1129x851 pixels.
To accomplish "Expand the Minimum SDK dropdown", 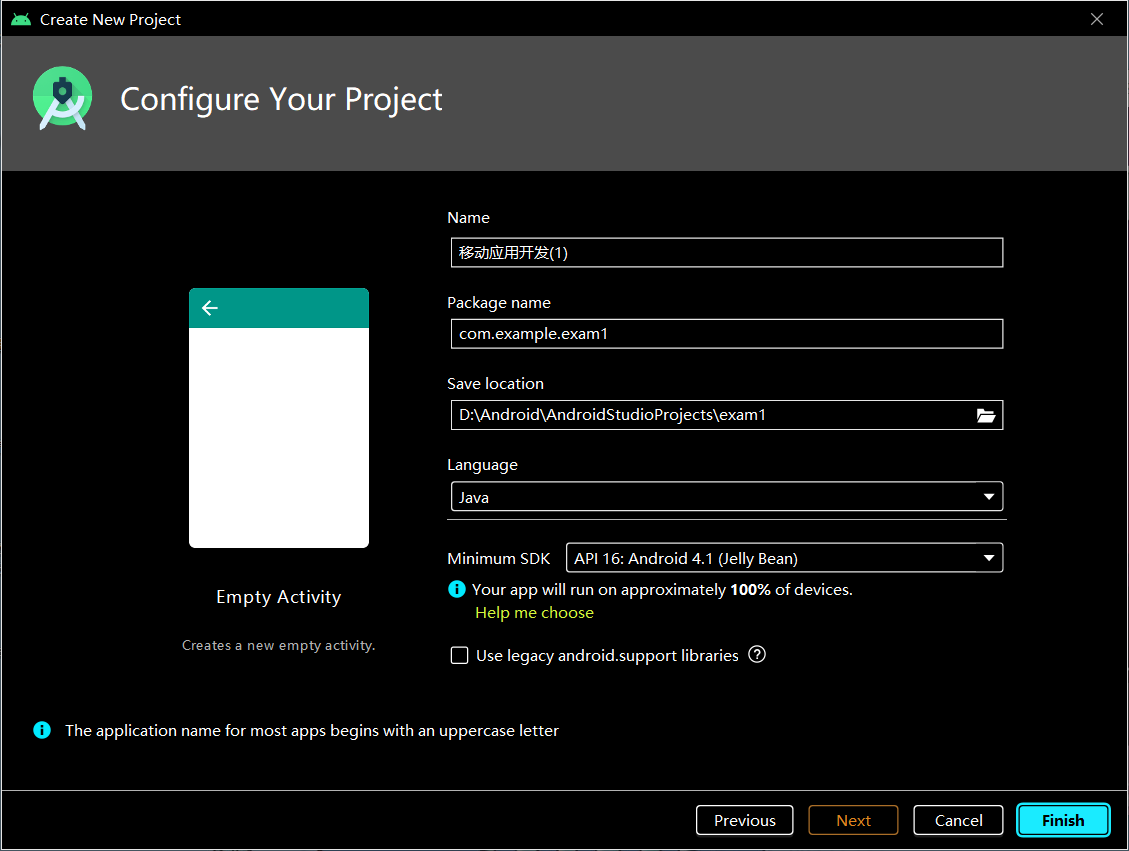I will click(x=784, y=558).
